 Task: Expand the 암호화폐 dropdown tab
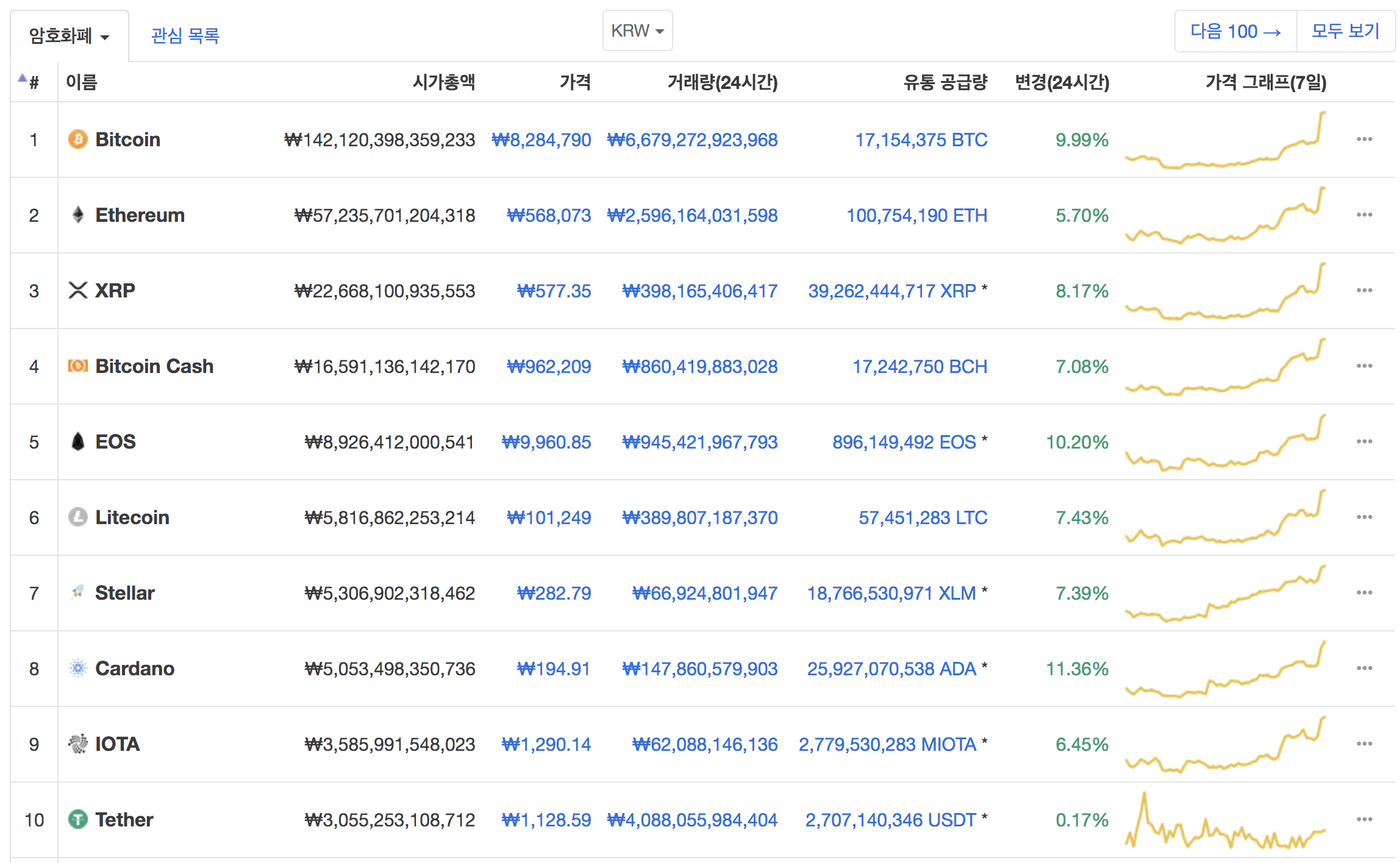(69, 36)
